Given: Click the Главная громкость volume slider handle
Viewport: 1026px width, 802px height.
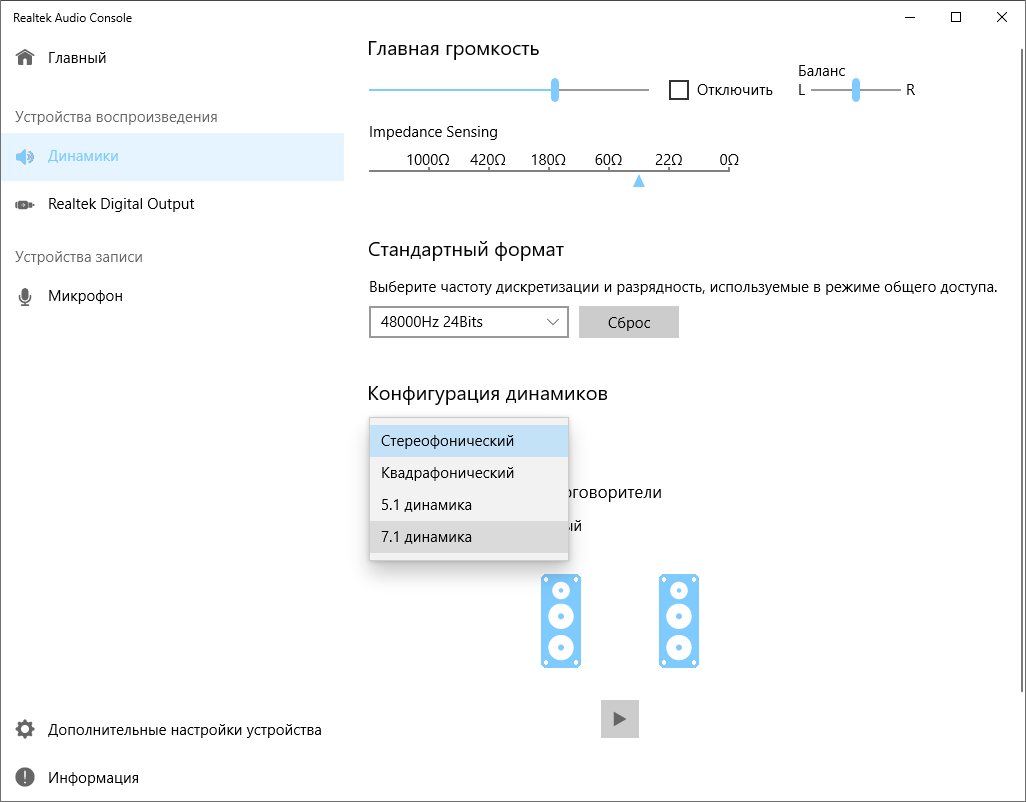Looking at the screenshot, I should (555, 90).
